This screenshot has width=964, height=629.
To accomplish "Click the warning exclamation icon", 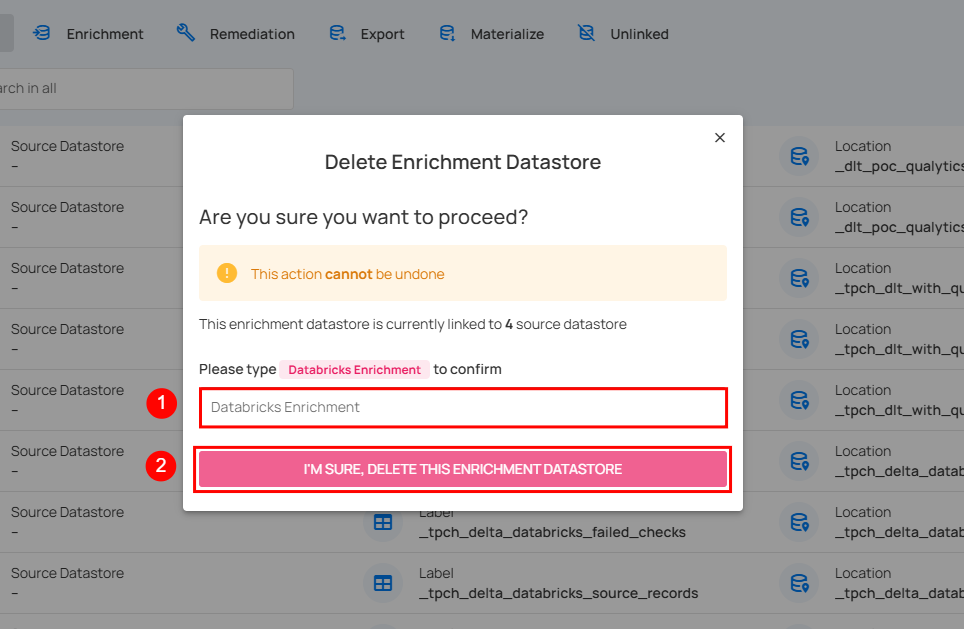I will [x=227, y=273].
